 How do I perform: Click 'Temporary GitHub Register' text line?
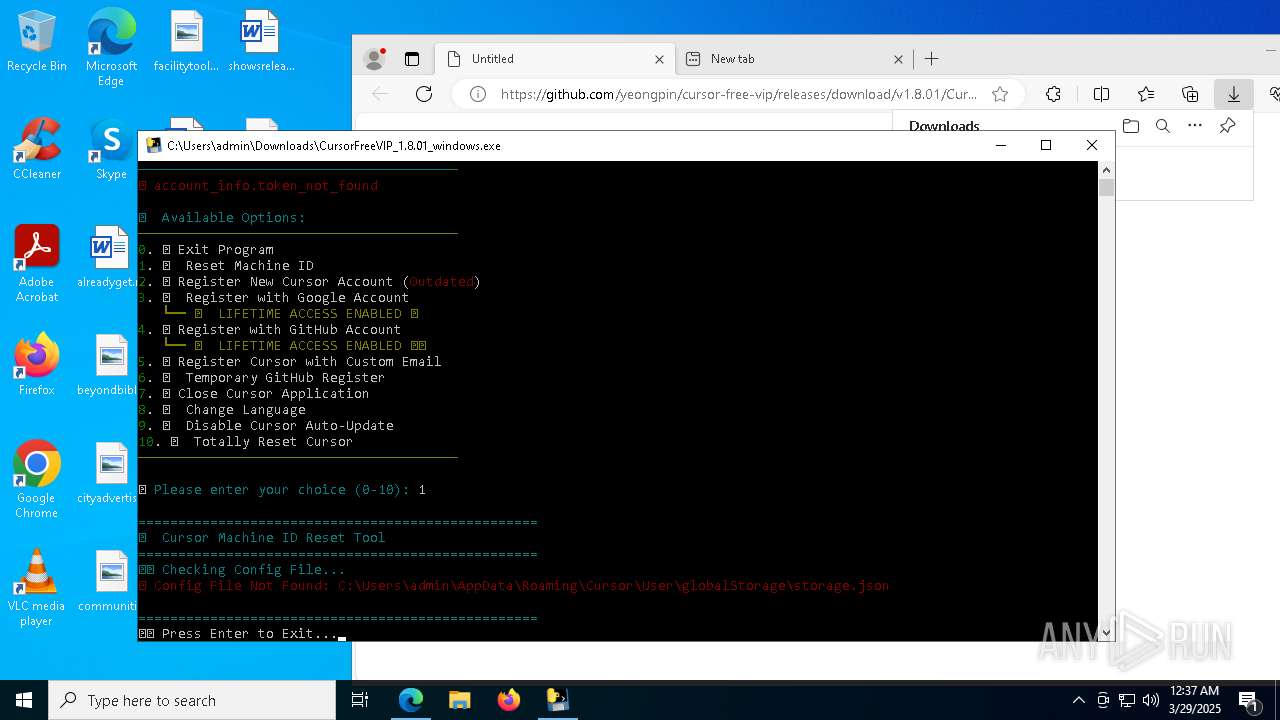tap(285, 378)
